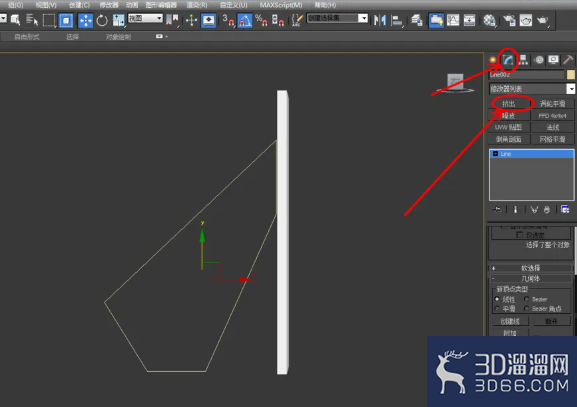Toggle Percent Snap
The width and height of the screenshot is (577, 407).
261,20
